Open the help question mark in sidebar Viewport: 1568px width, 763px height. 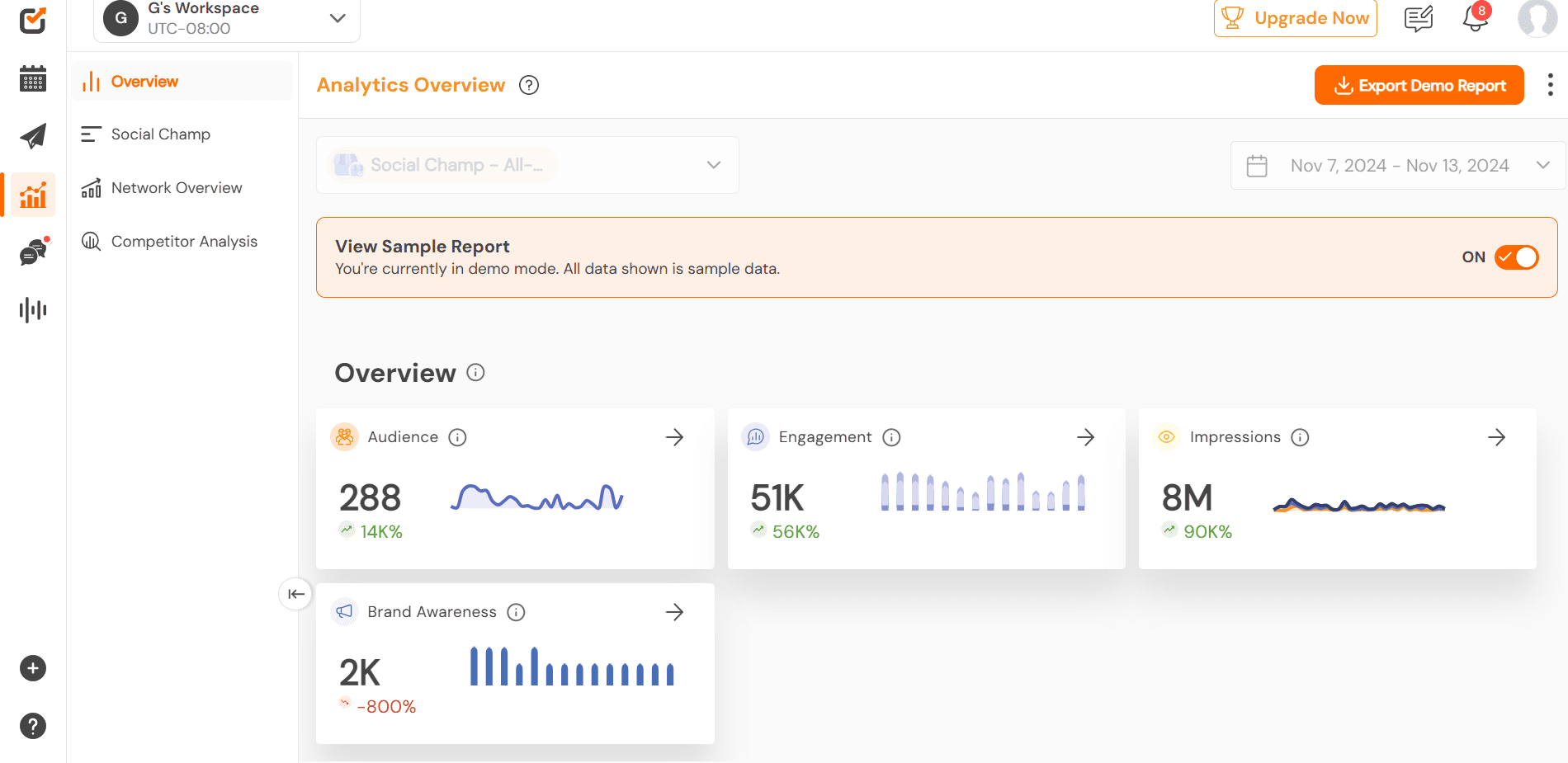(x=33, y=726)
